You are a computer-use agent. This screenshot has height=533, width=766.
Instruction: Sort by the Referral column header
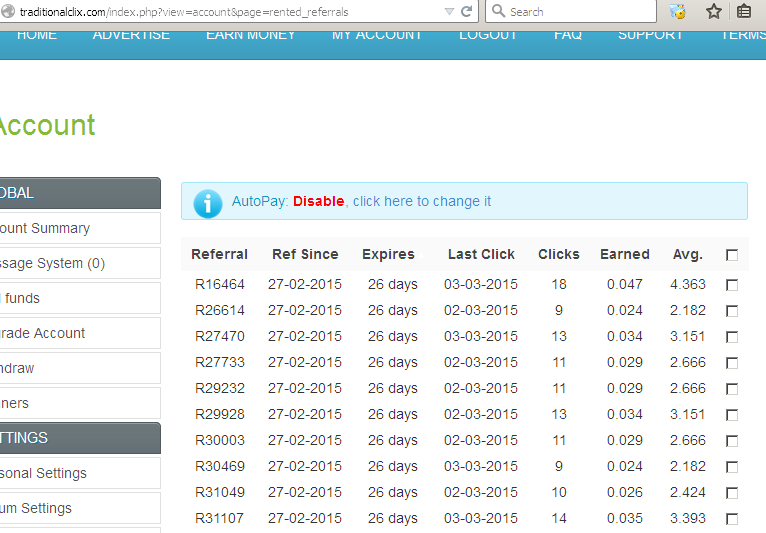pos(219,254)
